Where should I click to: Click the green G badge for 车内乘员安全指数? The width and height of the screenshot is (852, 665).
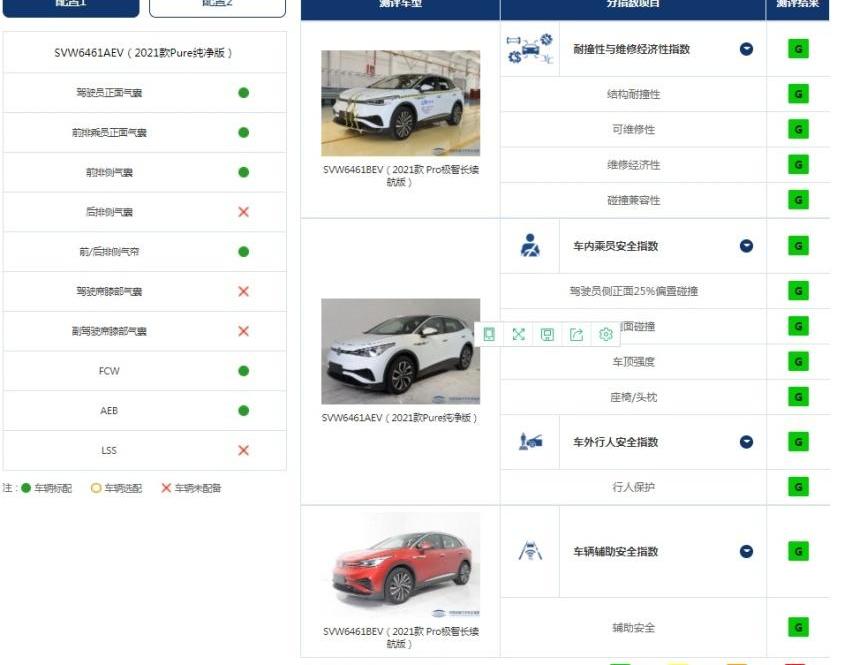coord(798,246)
